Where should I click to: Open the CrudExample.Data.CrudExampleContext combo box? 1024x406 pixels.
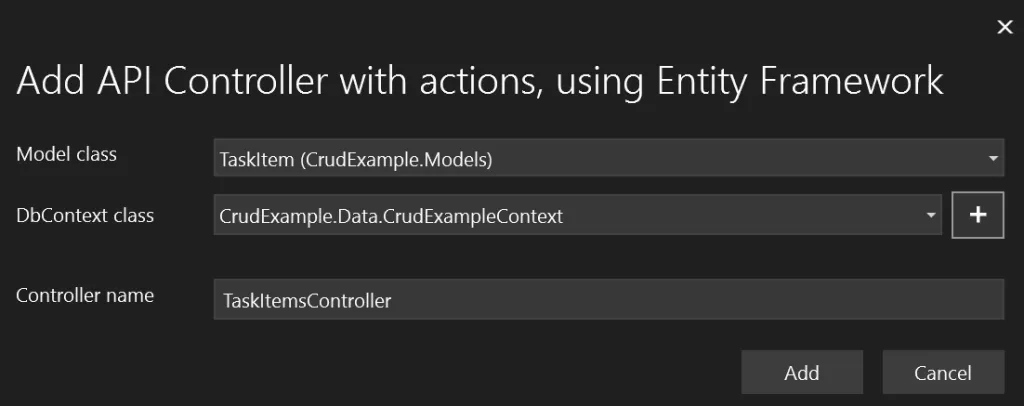coord(577,215)
